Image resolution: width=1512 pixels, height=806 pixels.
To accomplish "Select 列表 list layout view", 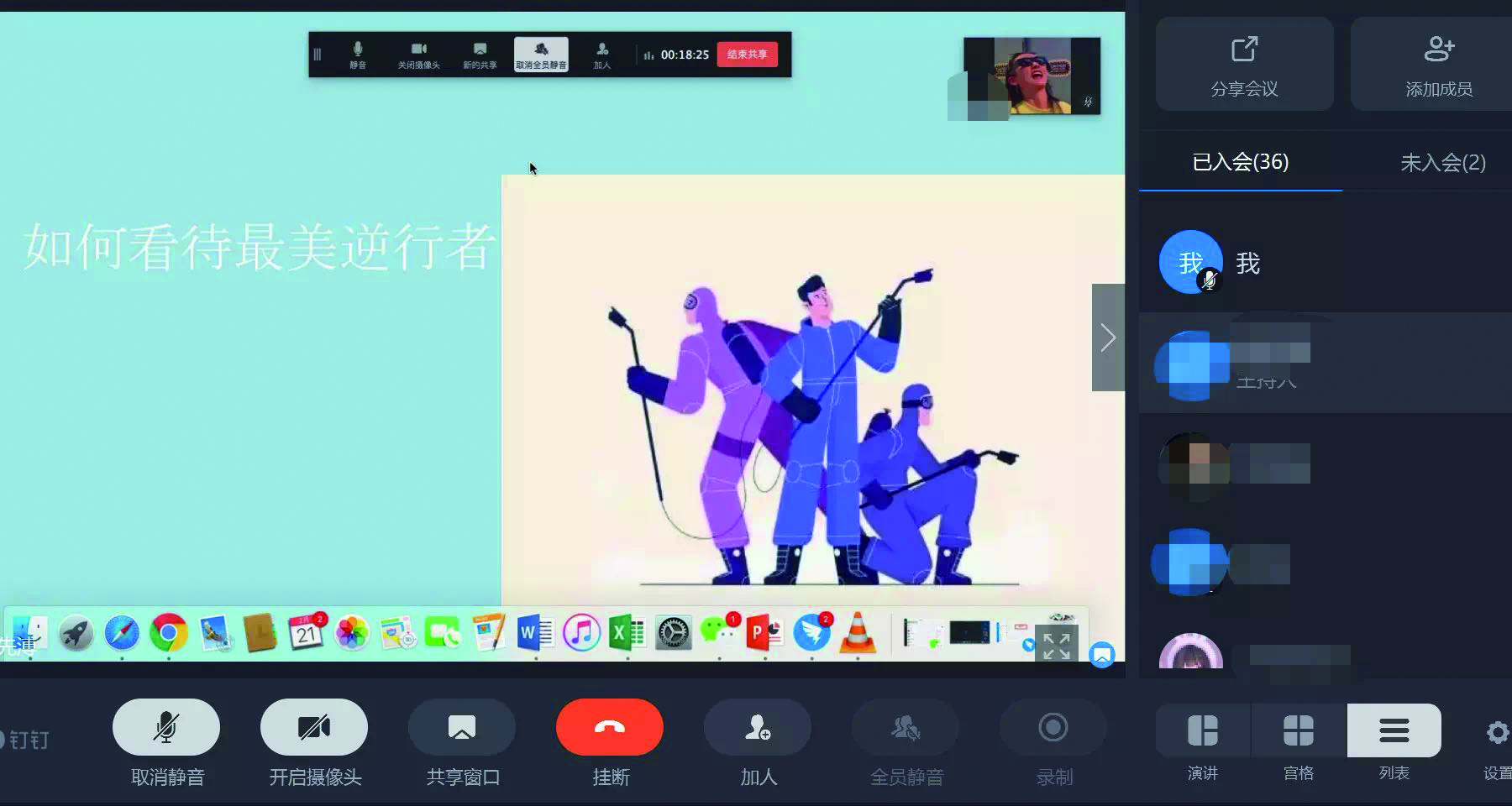I will tap(1394, 730).
